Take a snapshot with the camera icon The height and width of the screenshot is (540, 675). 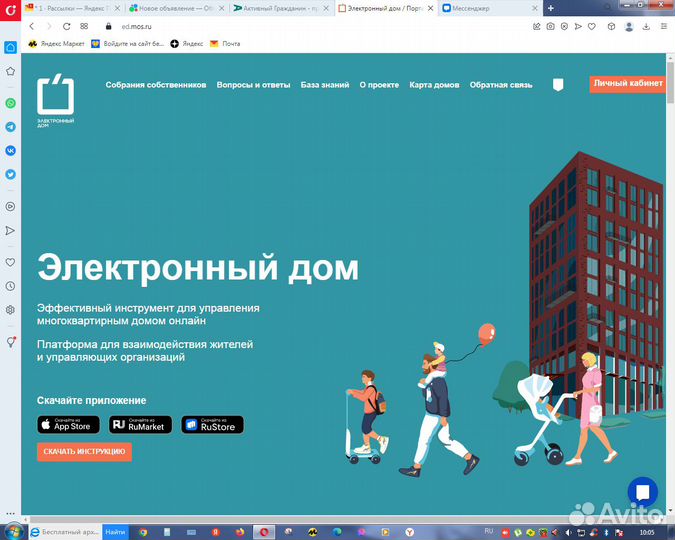(x=550, y=26)
